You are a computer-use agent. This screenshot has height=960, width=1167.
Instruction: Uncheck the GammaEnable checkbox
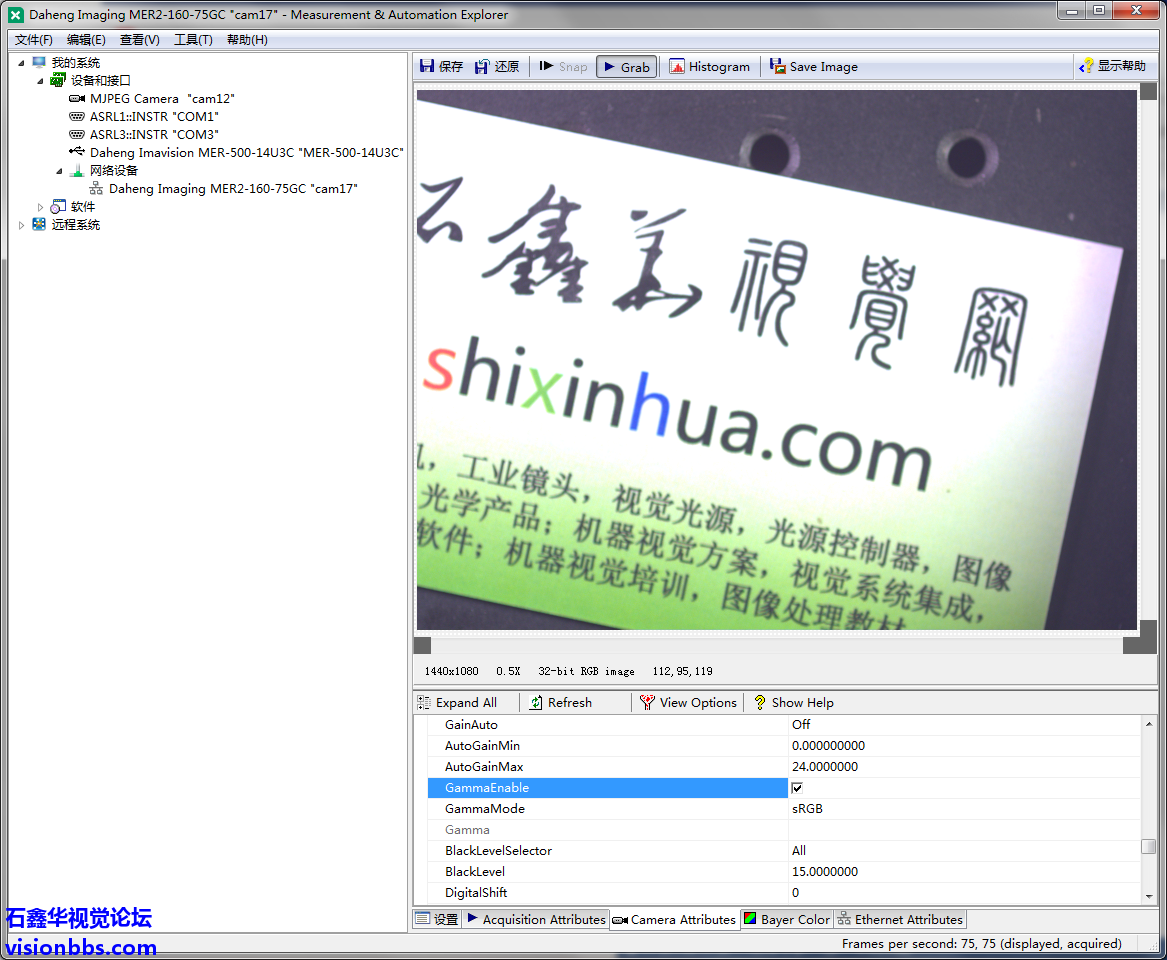tap(797, 788)
